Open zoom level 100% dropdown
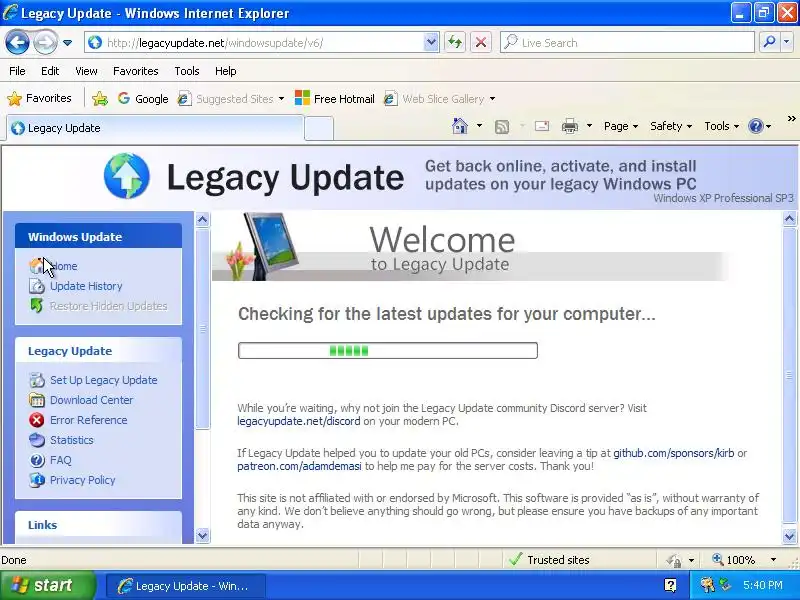800x600 pixels. click(x=773, y=560)
